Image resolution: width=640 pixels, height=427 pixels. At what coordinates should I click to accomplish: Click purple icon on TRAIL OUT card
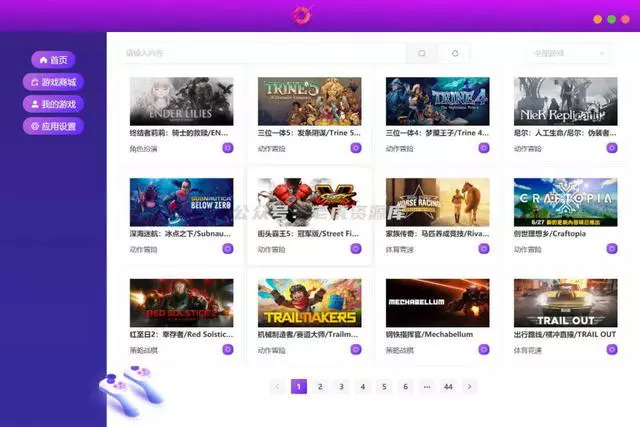[x=612, y=349]
